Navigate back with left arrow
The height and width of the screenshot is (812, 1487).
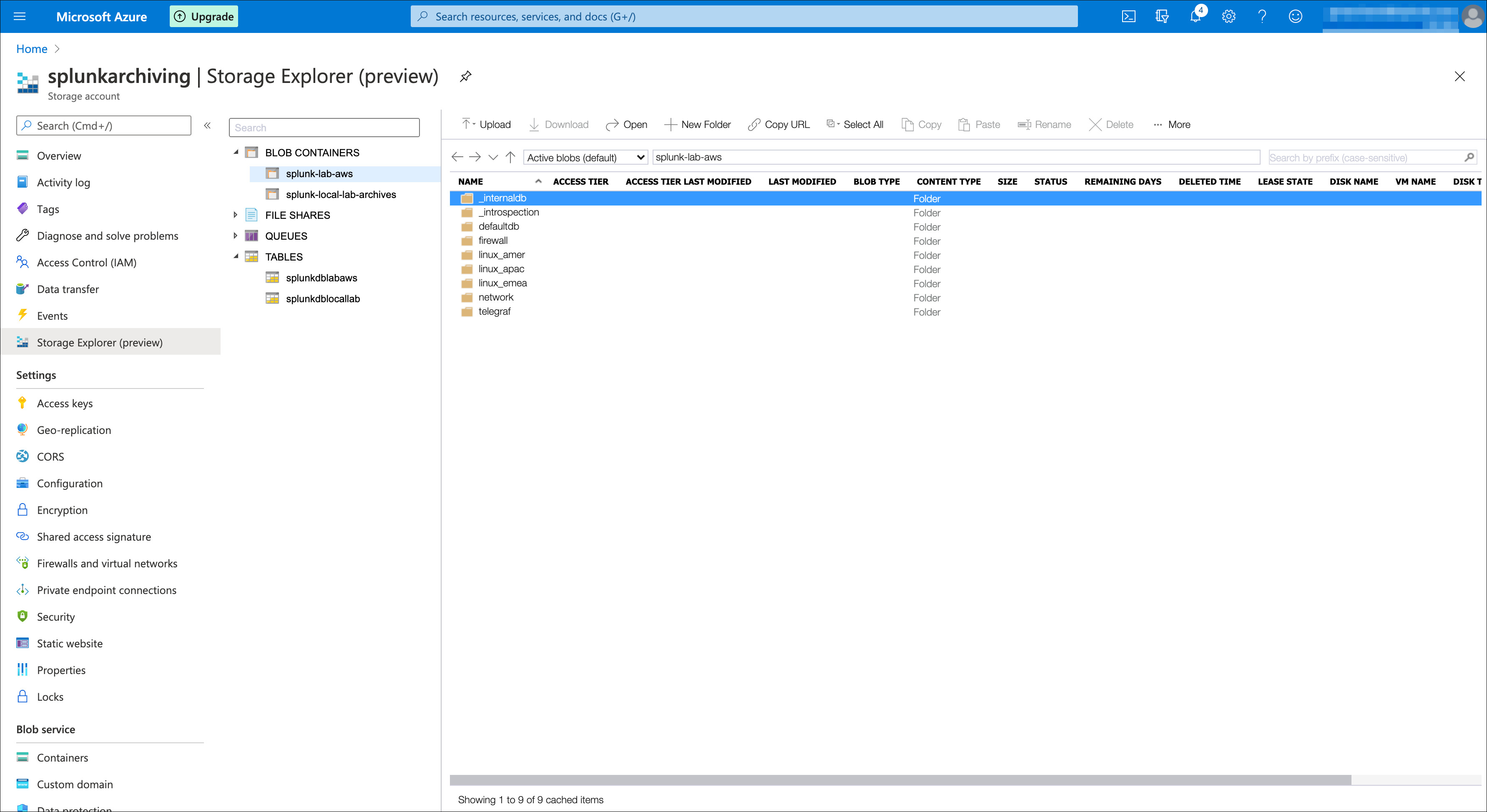pyautogui.click(x=457, y=157)
